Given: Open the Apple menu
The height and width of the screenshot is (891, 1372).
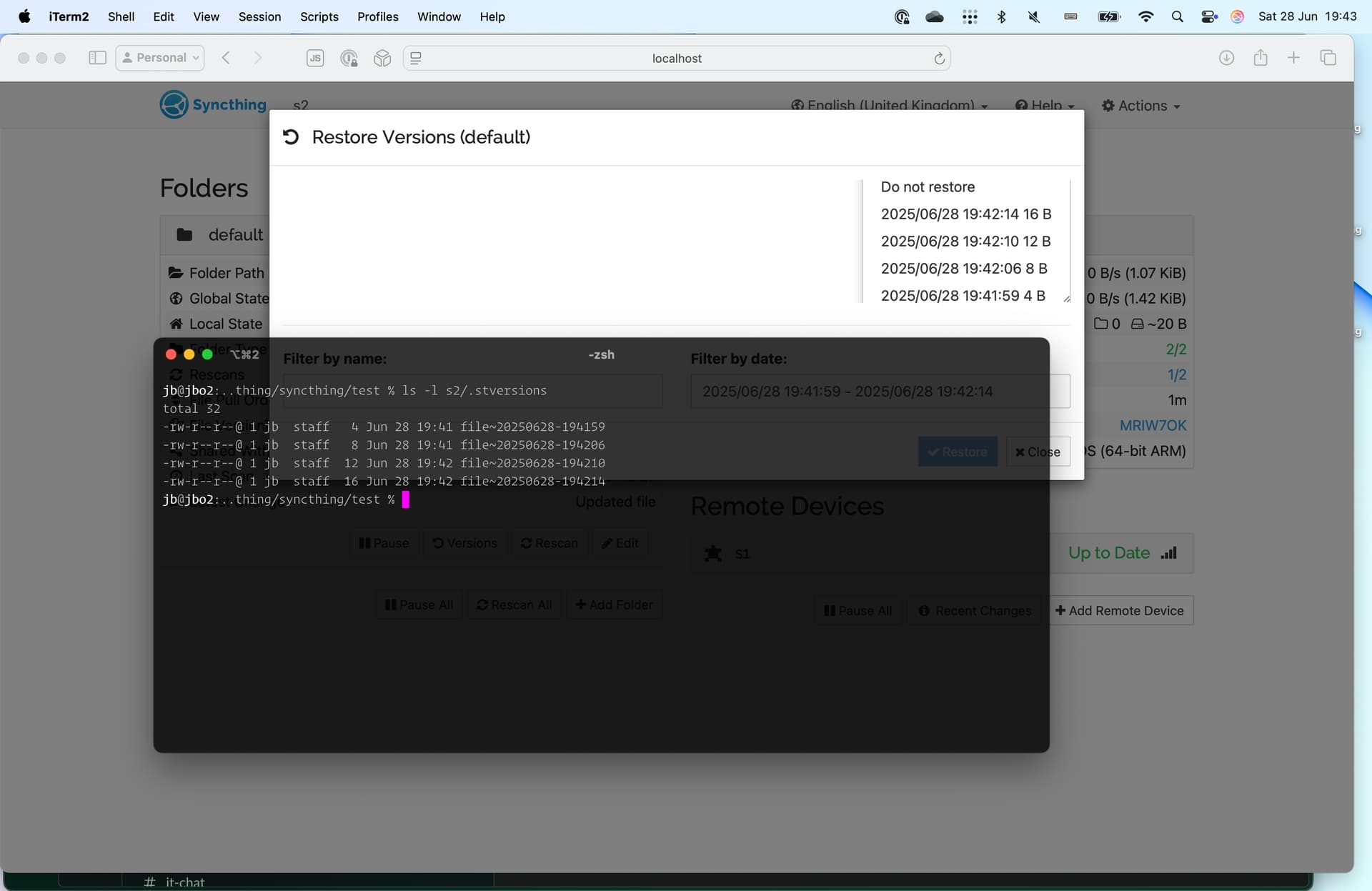Looking at the screenshot, I should coord(24,16).
